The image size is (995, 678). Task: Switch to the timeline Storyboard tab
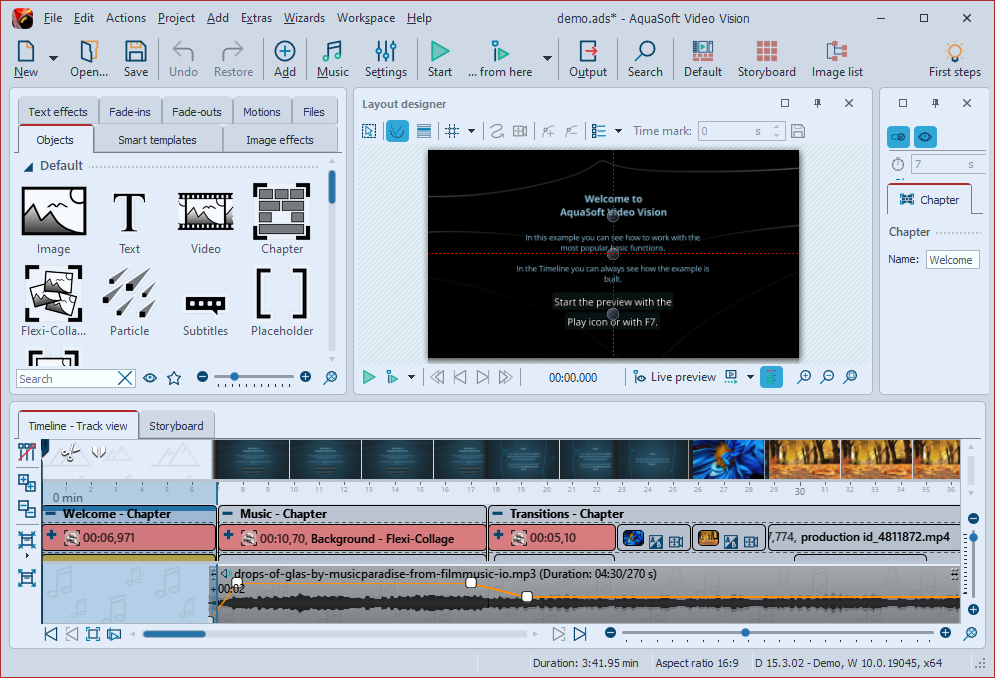(x=176, y=426)
